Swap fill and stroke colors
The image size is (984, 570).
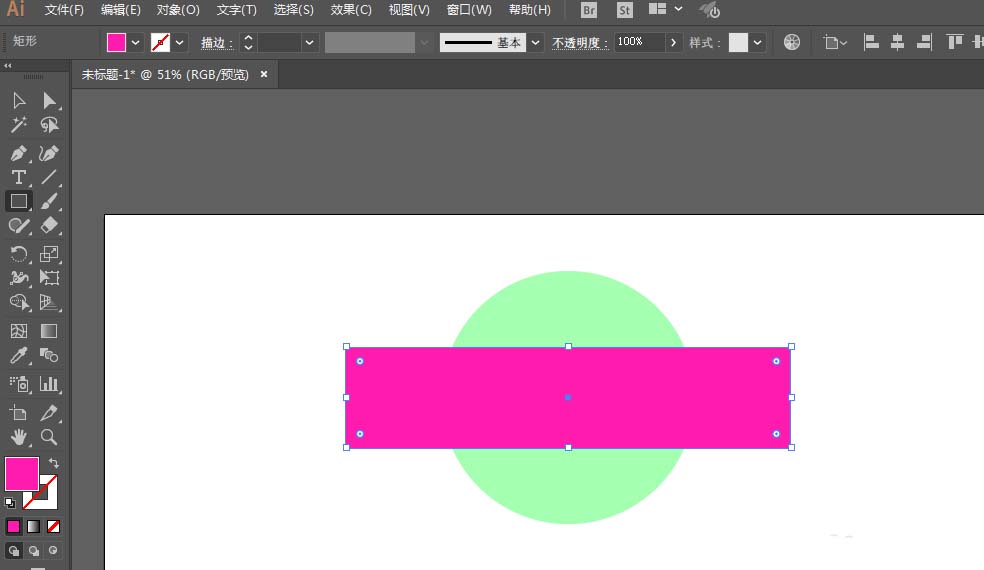(x=54, y=463)
